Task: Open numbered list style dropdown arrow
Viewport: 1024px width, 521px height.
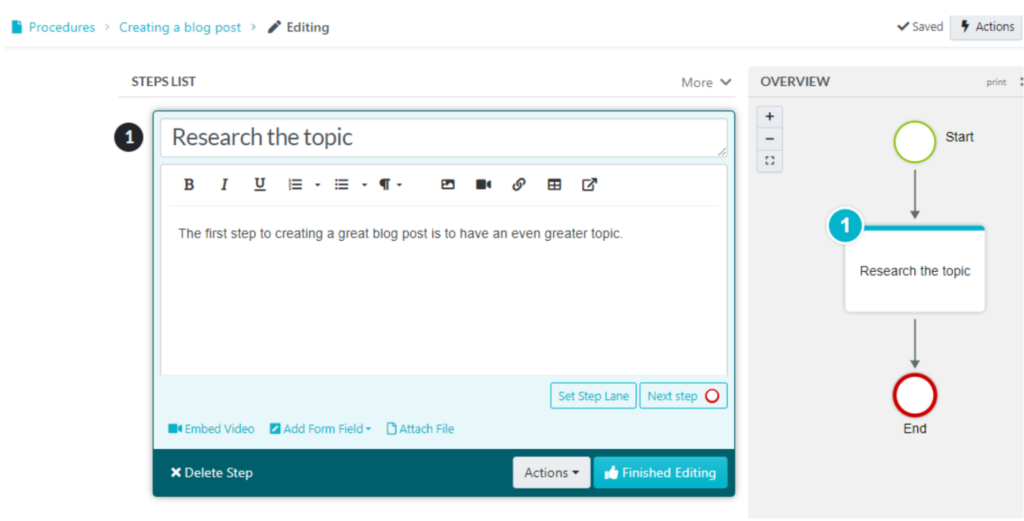Action: (x=317, y=185)
